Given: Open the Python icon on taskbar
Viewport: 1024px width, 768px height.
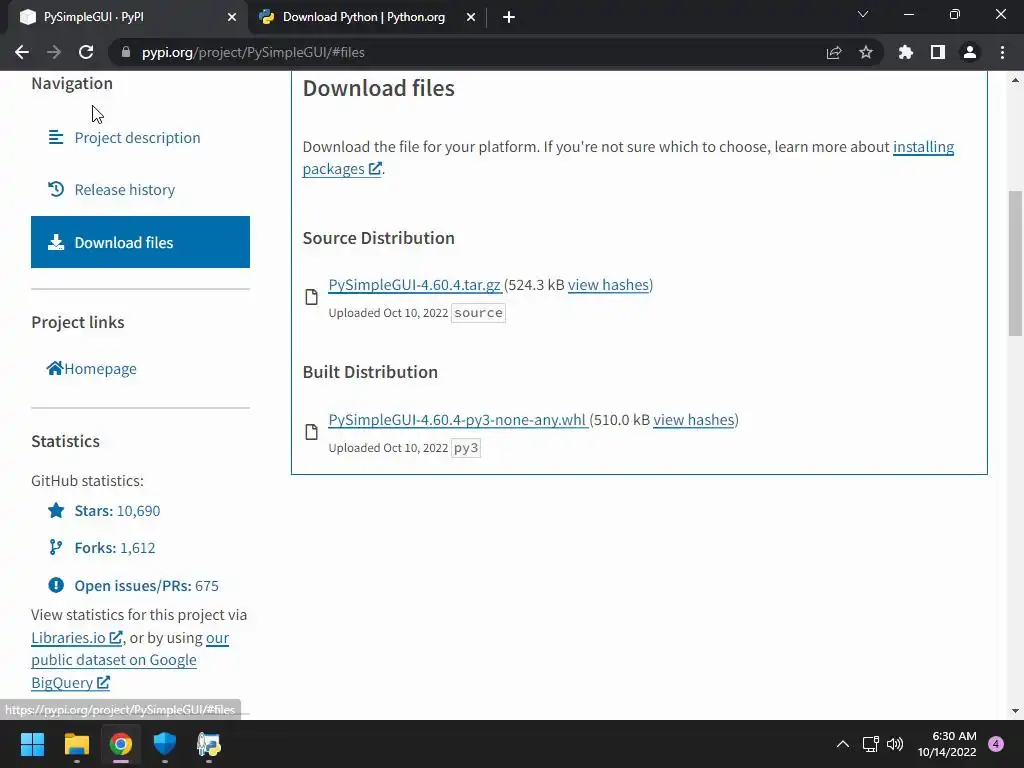Looking at the screenshot, I should pyautogui.click(x=209, y=744).
